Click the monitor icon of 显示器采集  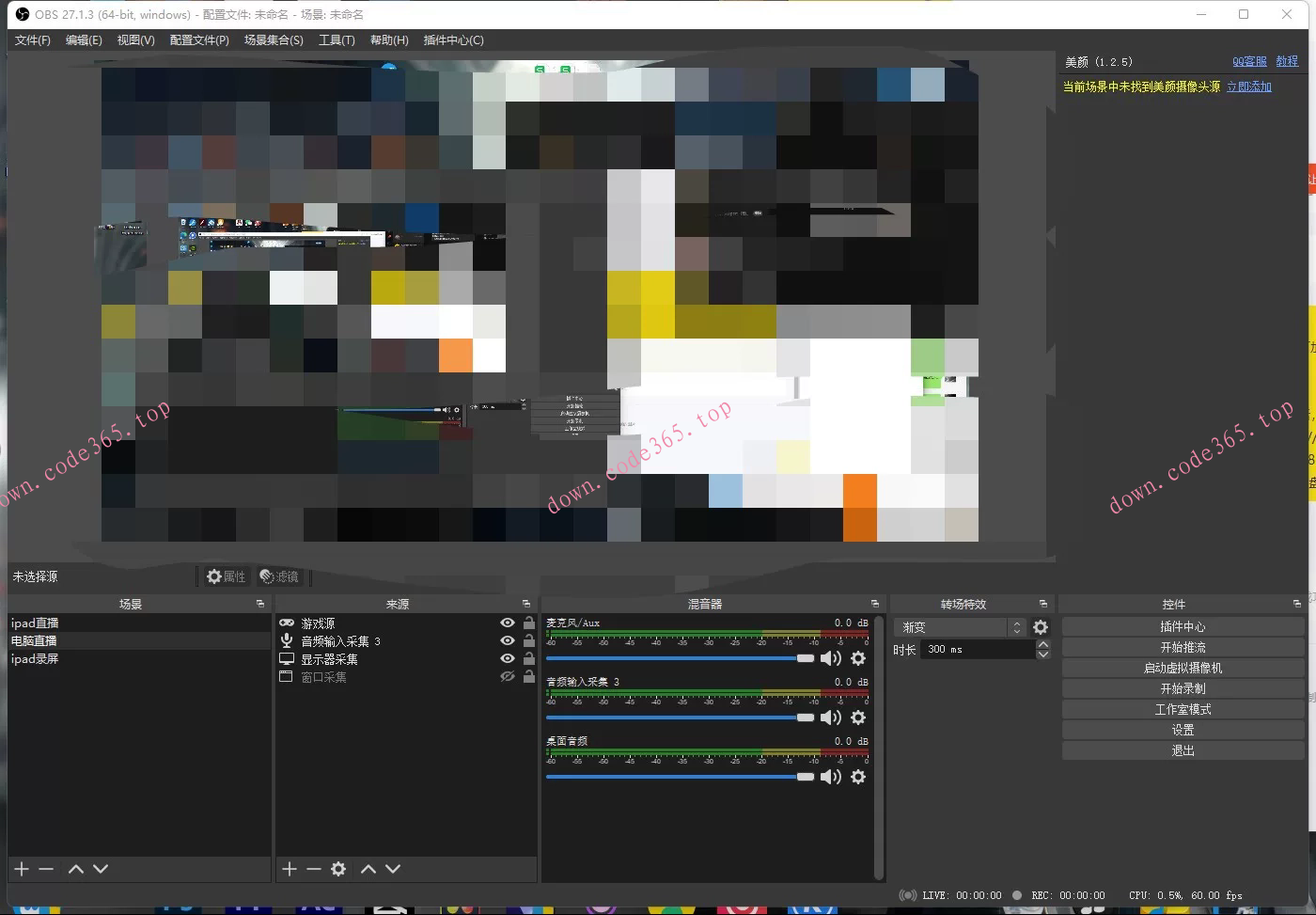(287, 658)
